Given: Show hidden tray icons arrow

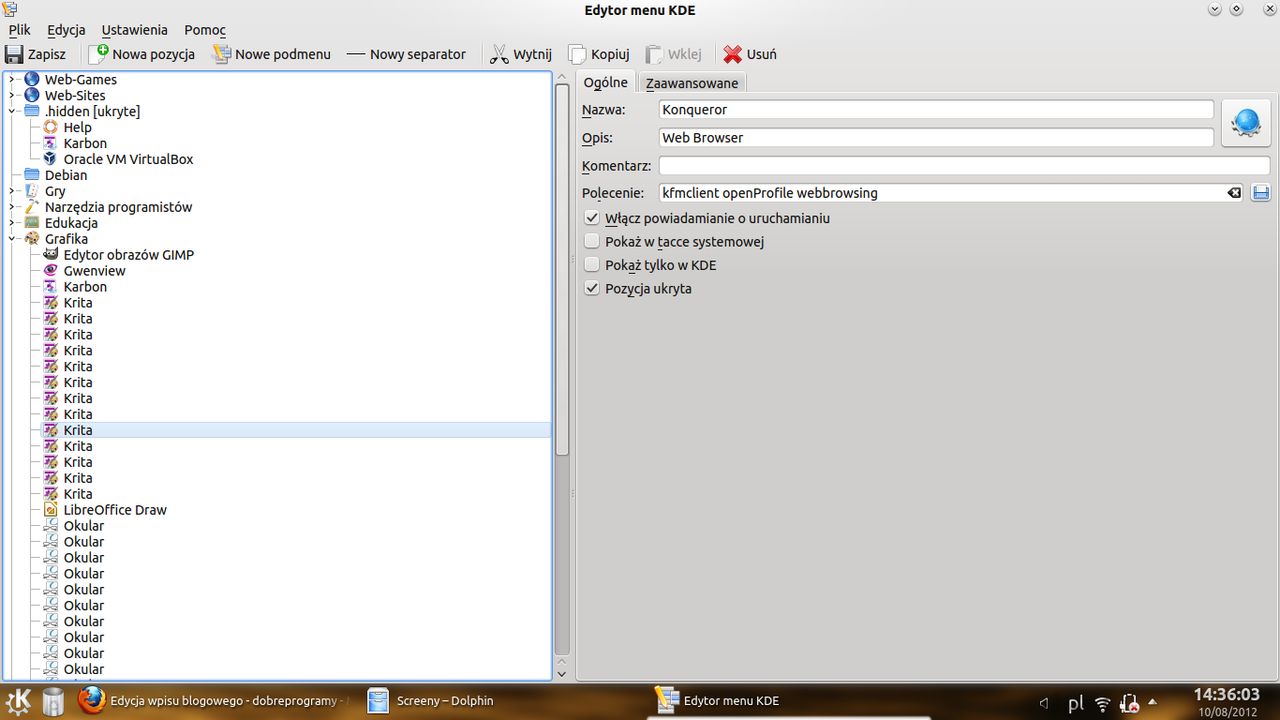Looking at the screenshot, I should tap(1153, 702).
